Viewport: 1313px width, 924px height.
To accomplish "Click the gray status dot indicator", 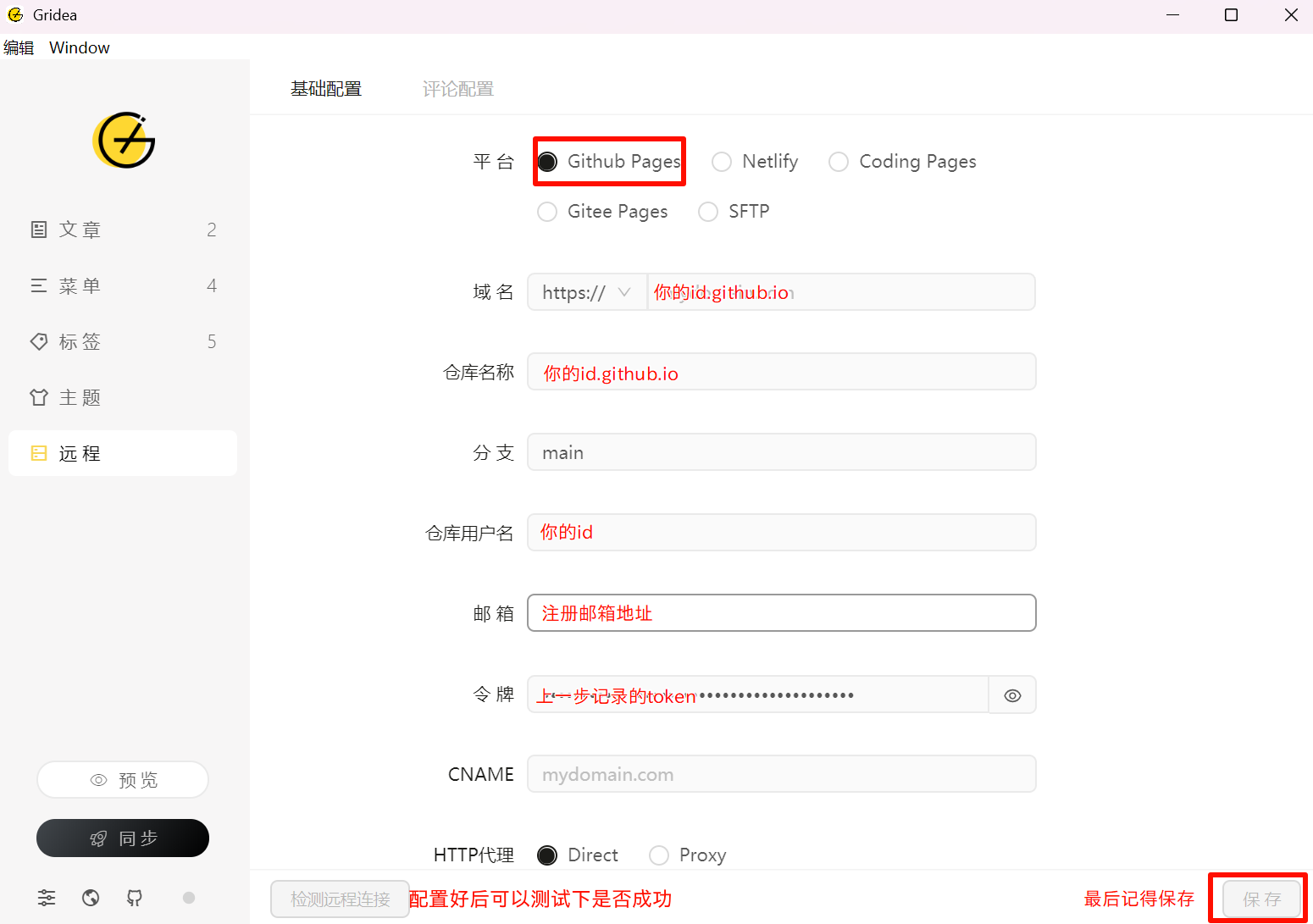I will point(189,898).
